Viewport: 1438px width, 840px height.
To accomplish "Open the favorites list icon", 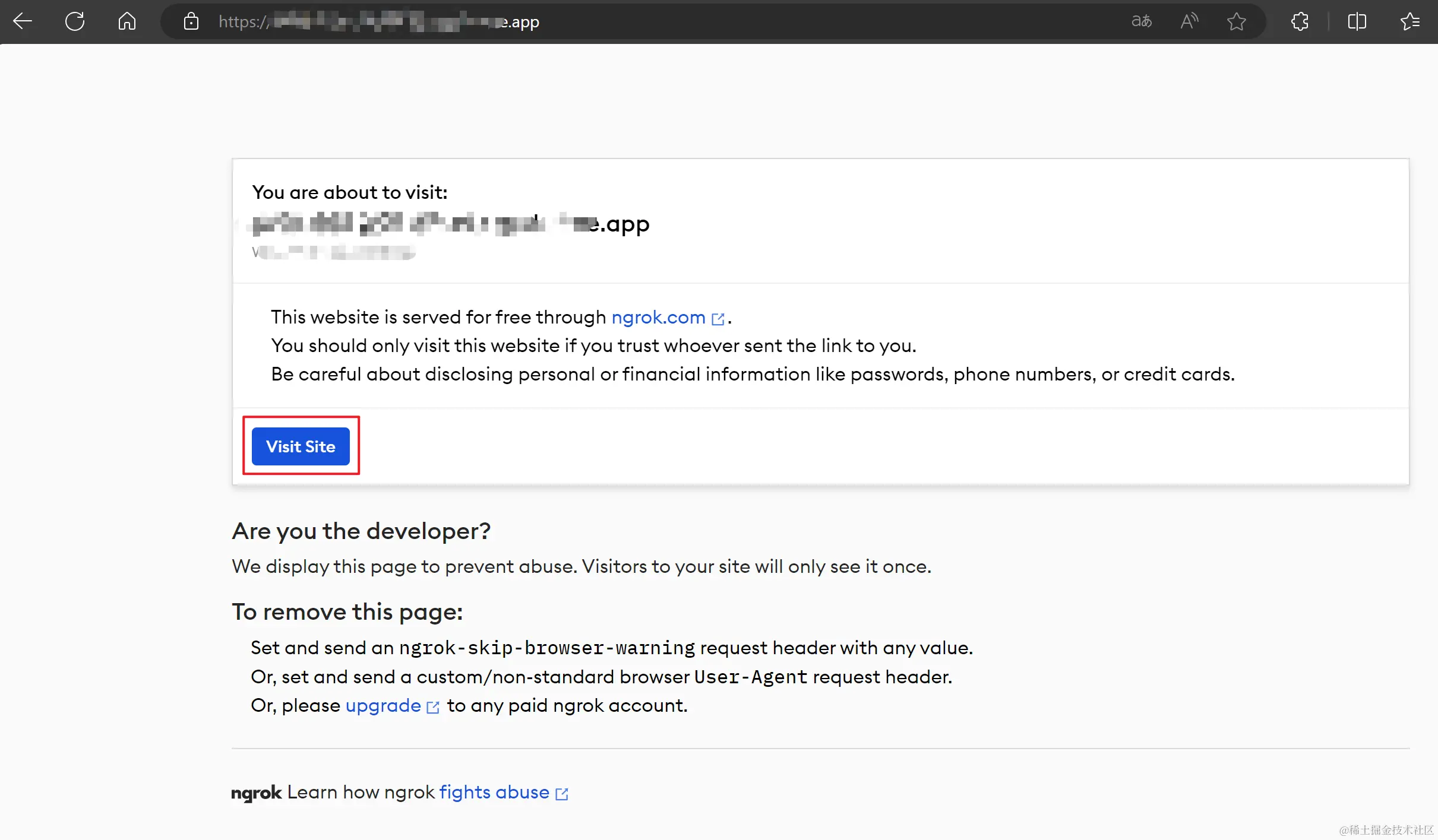I will coord(1410,21).
